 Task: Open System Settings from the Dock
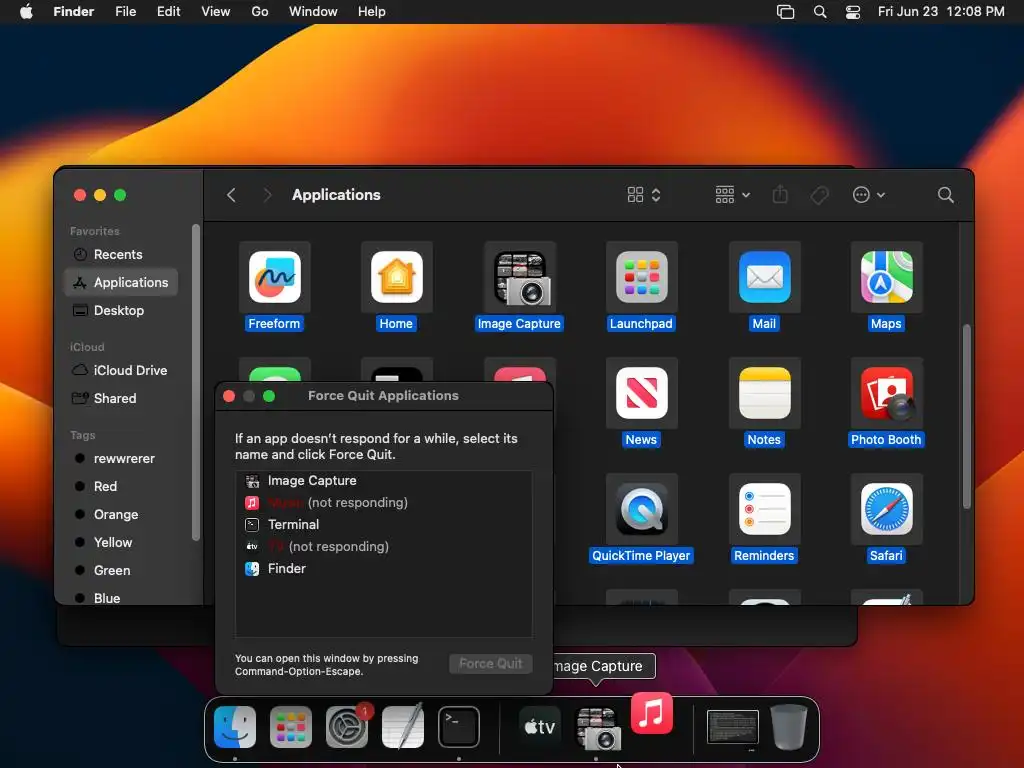(x=347, y=727)
